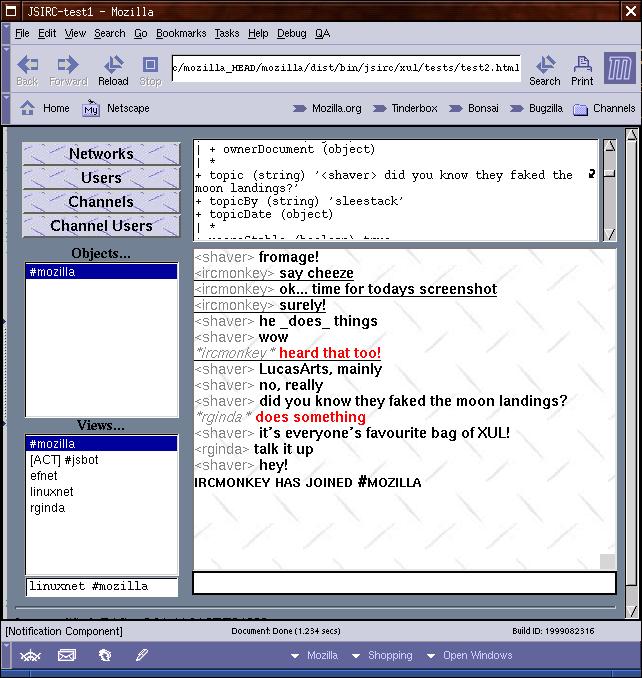Open the Bookmarks menu

click(x=180, y=33)
